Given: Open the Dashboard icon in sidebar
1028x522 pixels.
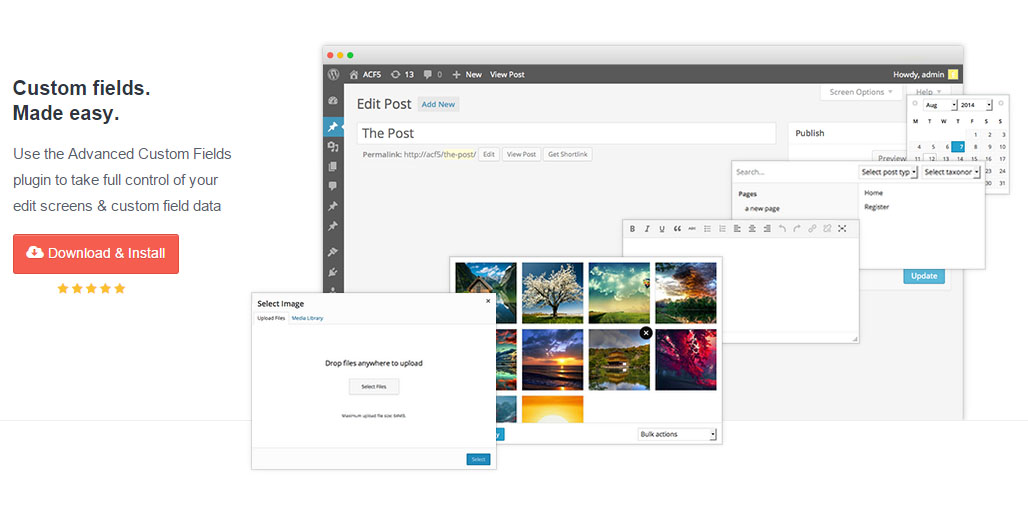Looking at the screenshot, I should 333,101.
